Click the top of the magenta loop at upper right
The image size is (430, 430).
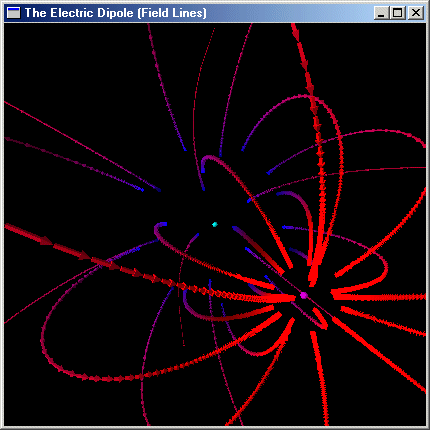(302, 97)
